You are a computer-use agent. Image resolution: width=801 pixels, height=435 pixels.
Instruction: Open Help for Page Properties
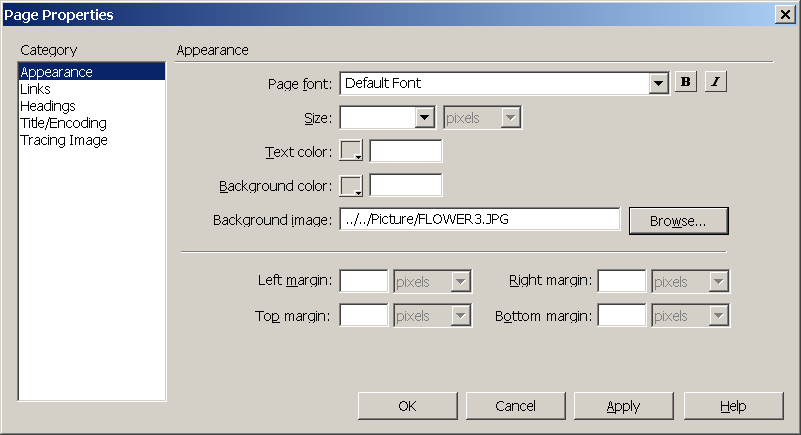[x=734, y=406]
